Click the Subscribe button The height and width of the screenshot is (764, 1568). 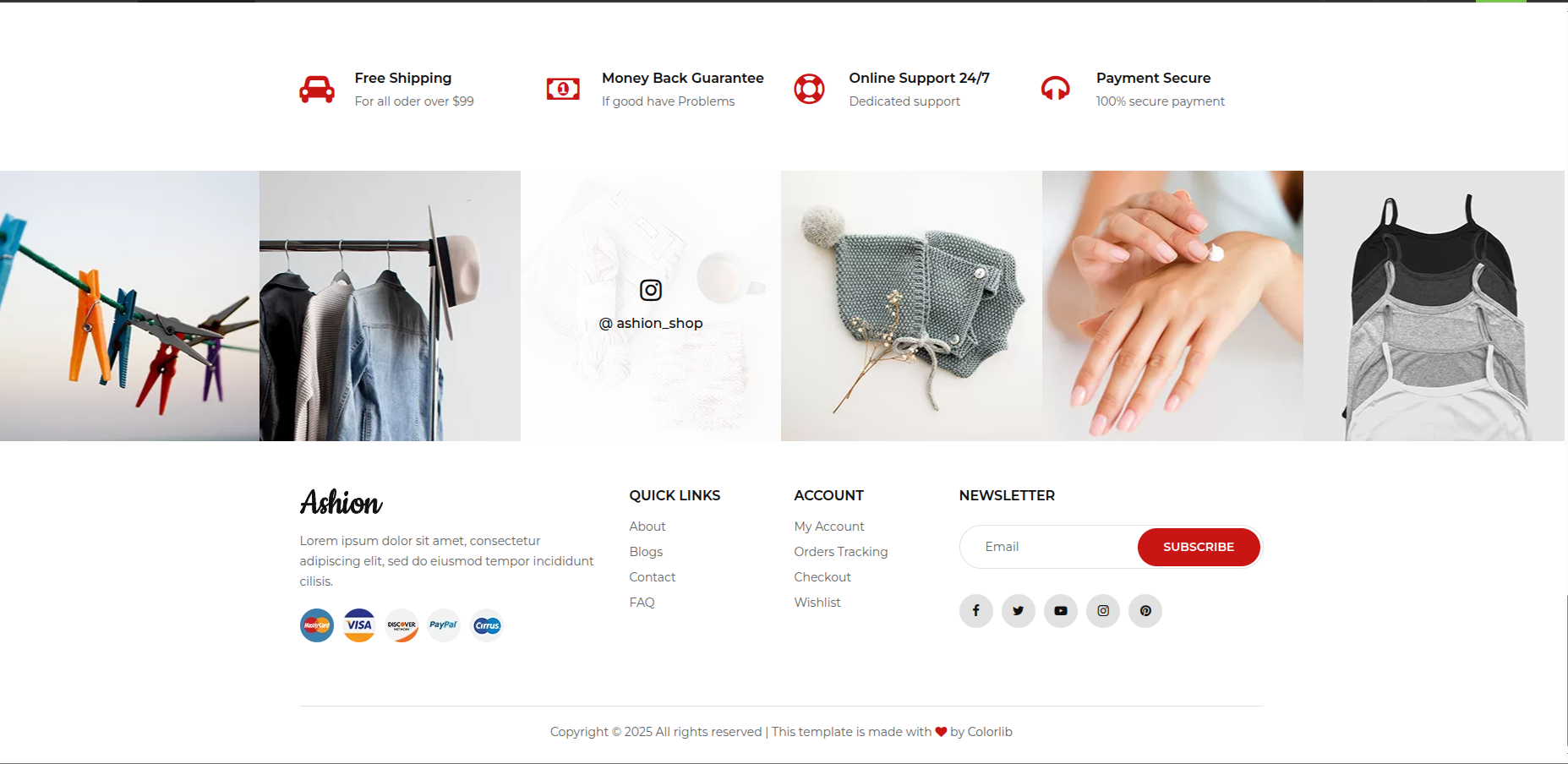[1199, 547]
